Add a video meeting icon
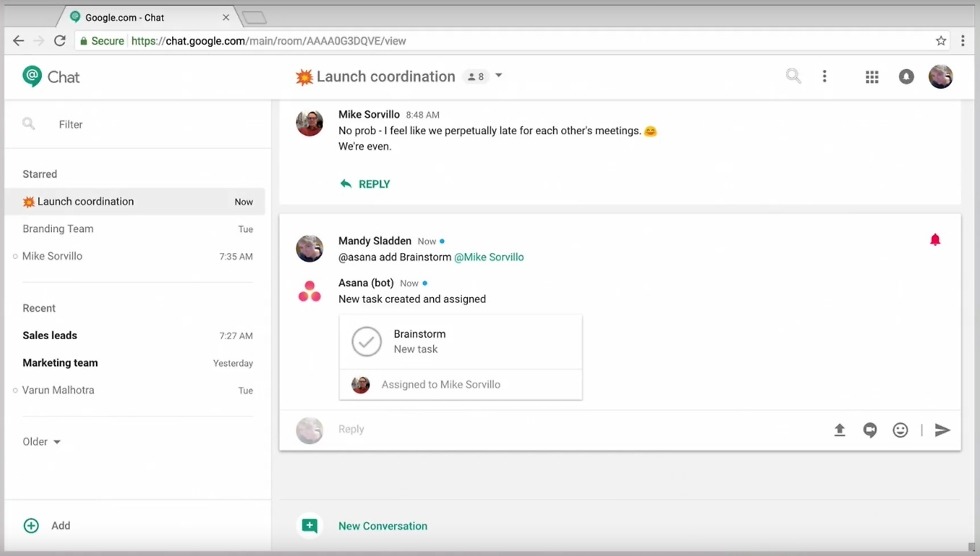 coord(869,430)
